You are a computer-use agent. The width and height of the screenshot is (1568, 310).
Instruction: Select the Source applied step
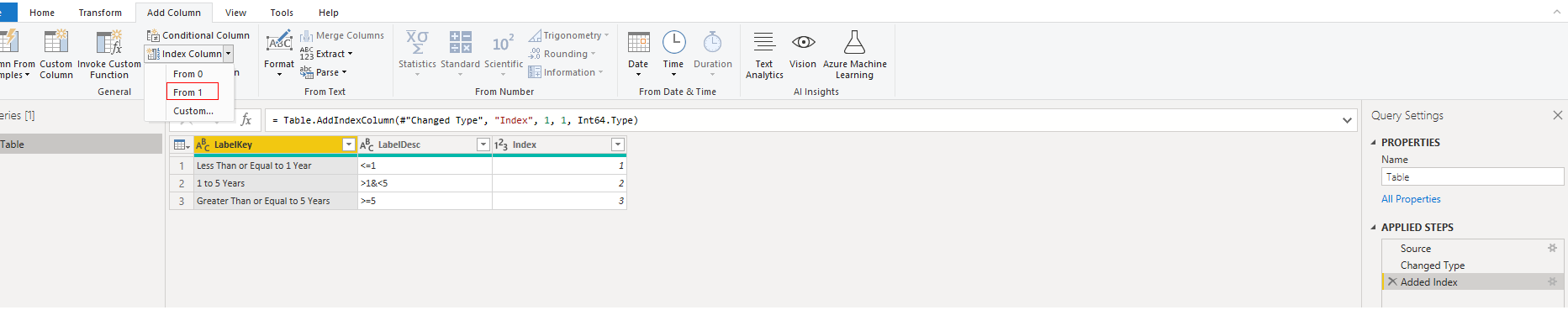[1416, 249]
